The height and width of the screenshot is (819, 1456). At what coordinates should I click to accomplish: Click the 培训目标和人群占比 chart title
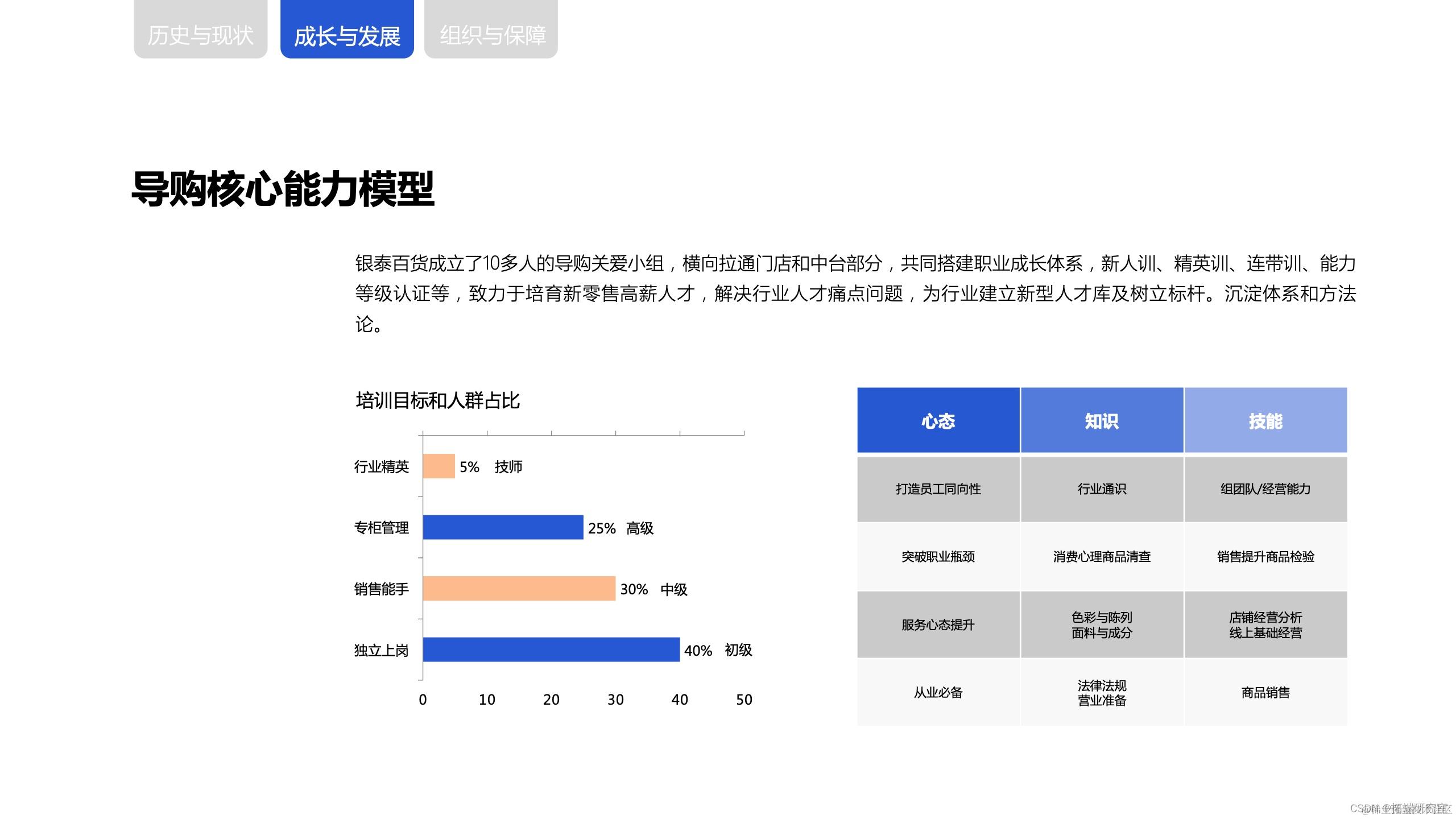pos(437,400)
